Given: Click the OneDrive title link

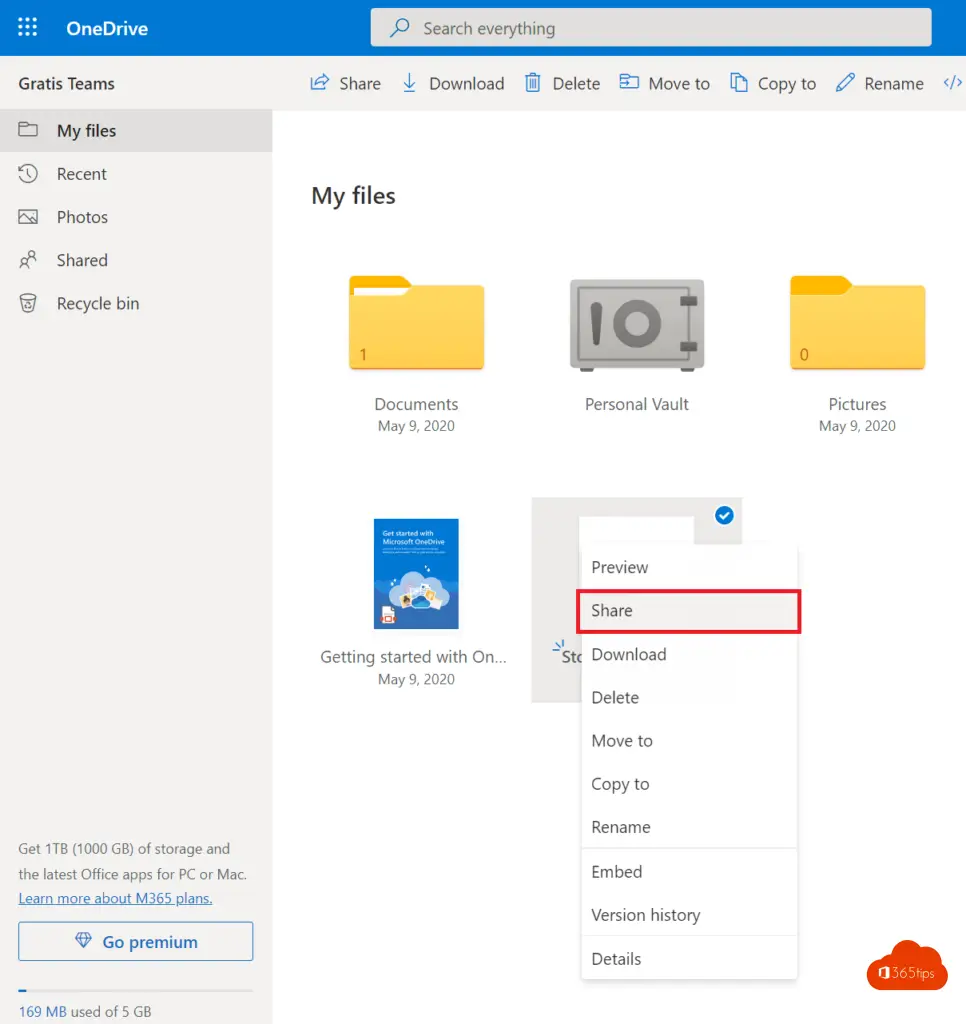Looking at the screenshot, I should tap(107, 28).
